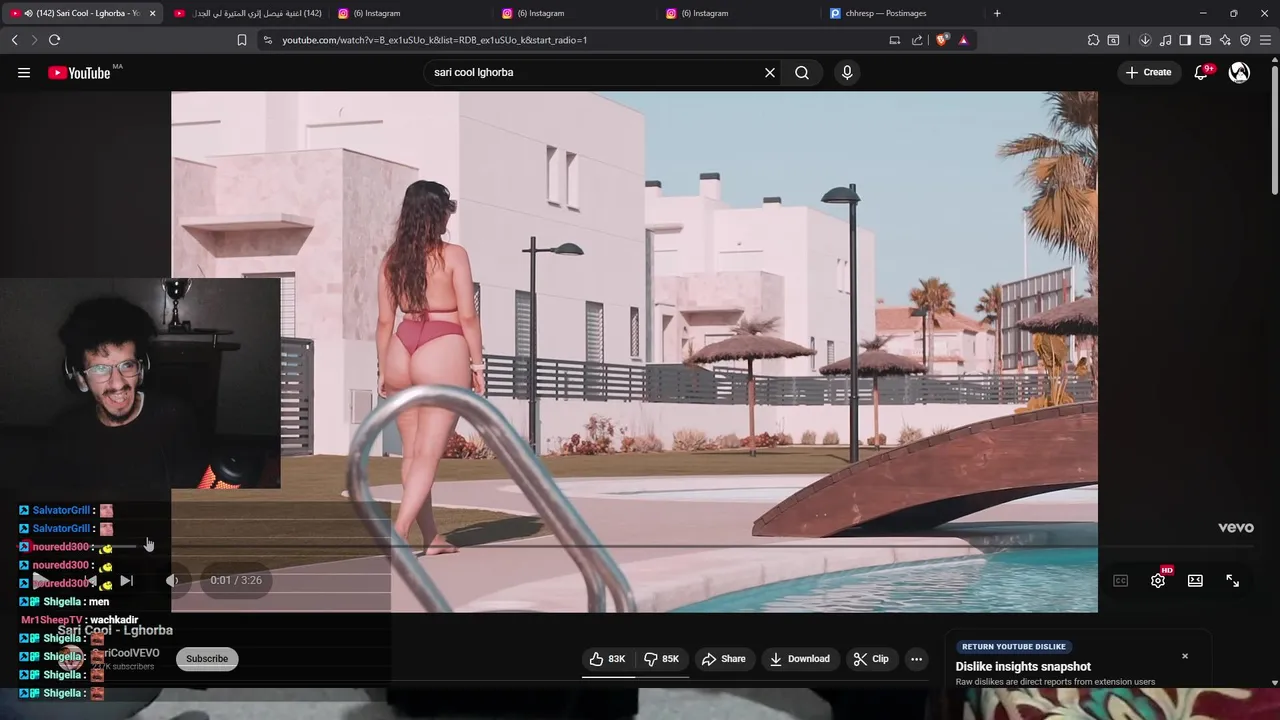Mute the video volume
1280x720 pixels.
click(172, 580)
